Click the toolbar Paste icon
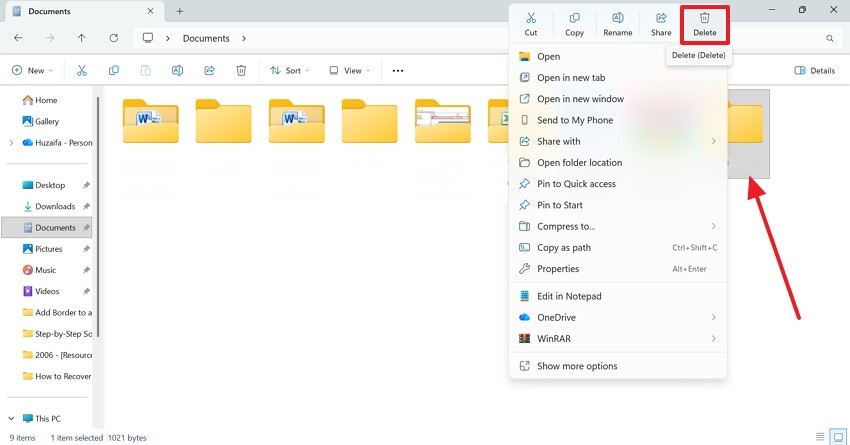 pos(145,70)
